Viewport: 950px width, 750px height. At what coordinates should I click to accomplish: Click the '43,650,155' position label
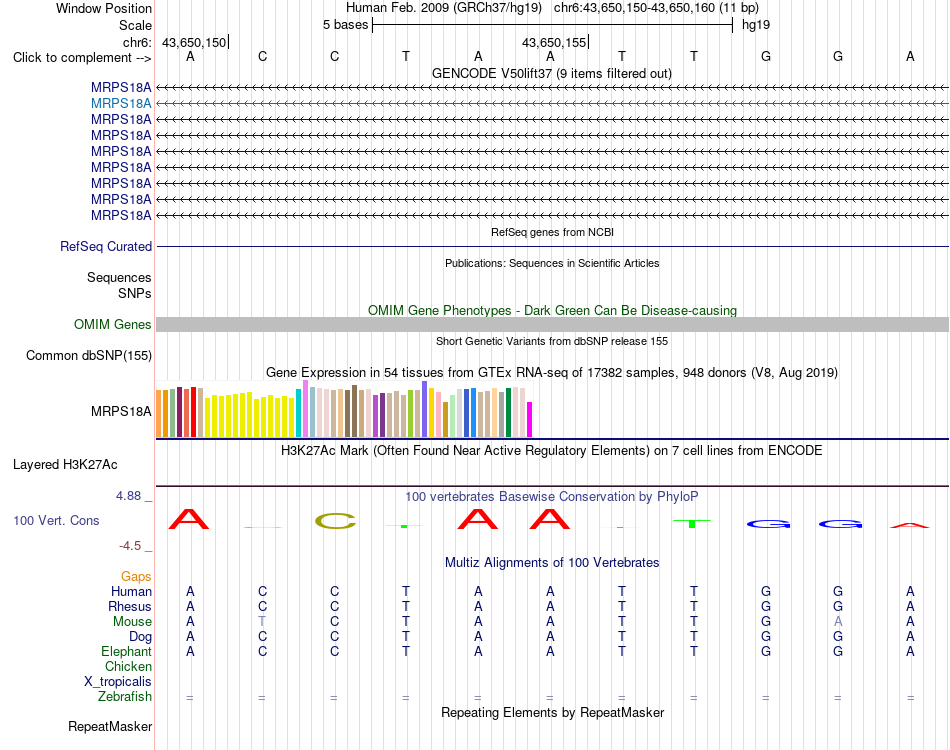[554, 42]
